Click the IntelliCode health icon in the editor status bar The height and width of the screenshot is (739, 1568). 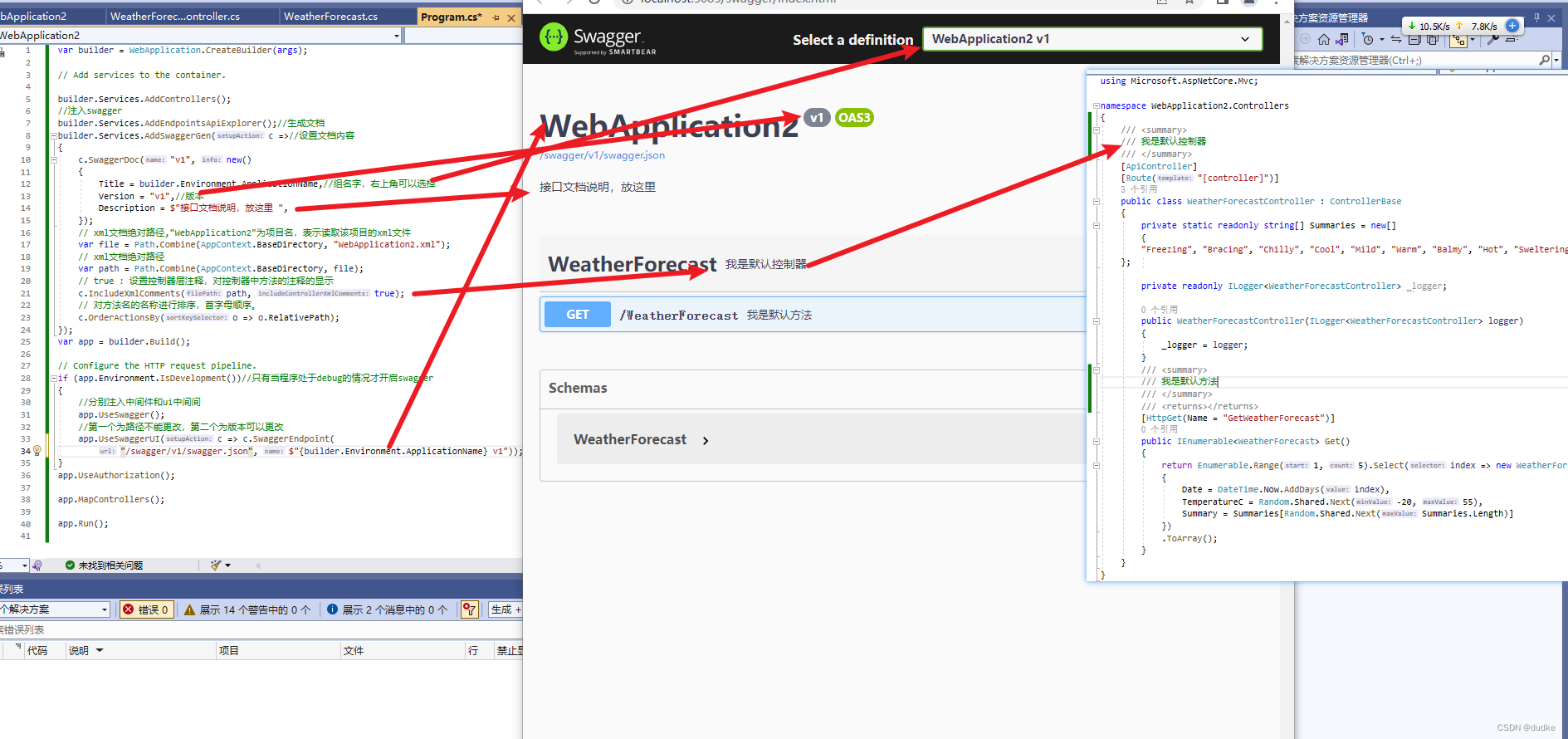[x=37, y=565]
